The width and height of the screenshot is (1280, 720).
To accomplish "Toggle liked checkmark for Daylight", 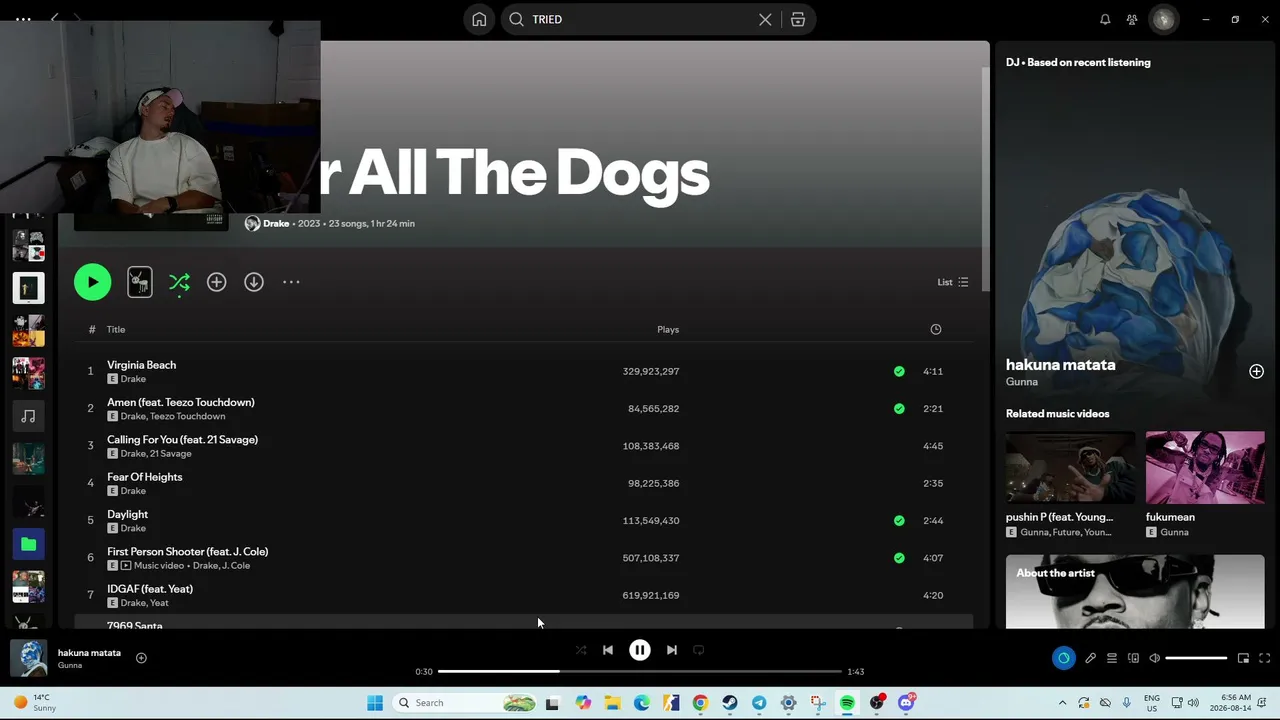I will [899, 520].
